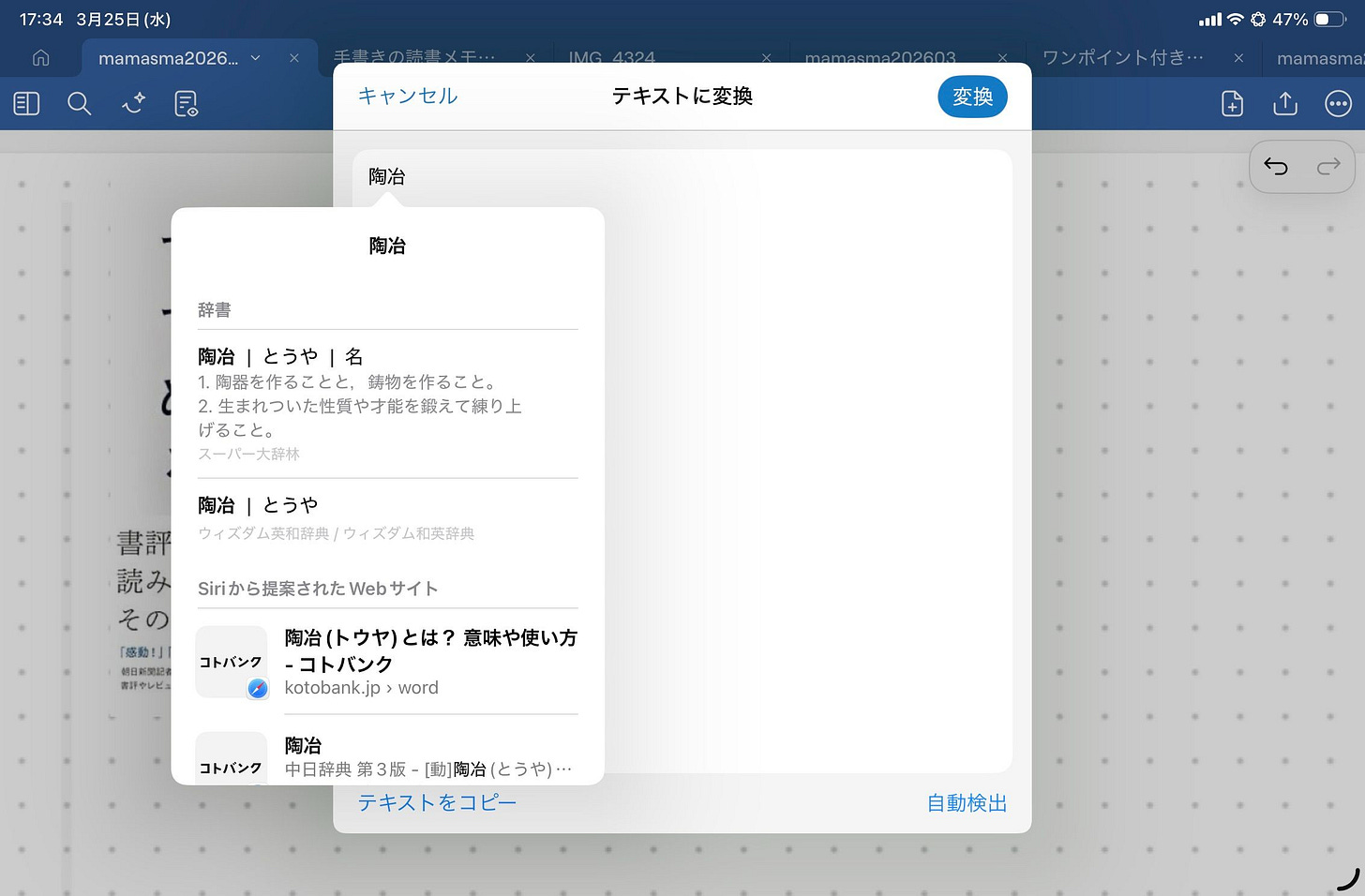The height and width of the screenshot is (896, 1365).
Task: Open the search magnifier tool
Action: (x=80, y=103)
